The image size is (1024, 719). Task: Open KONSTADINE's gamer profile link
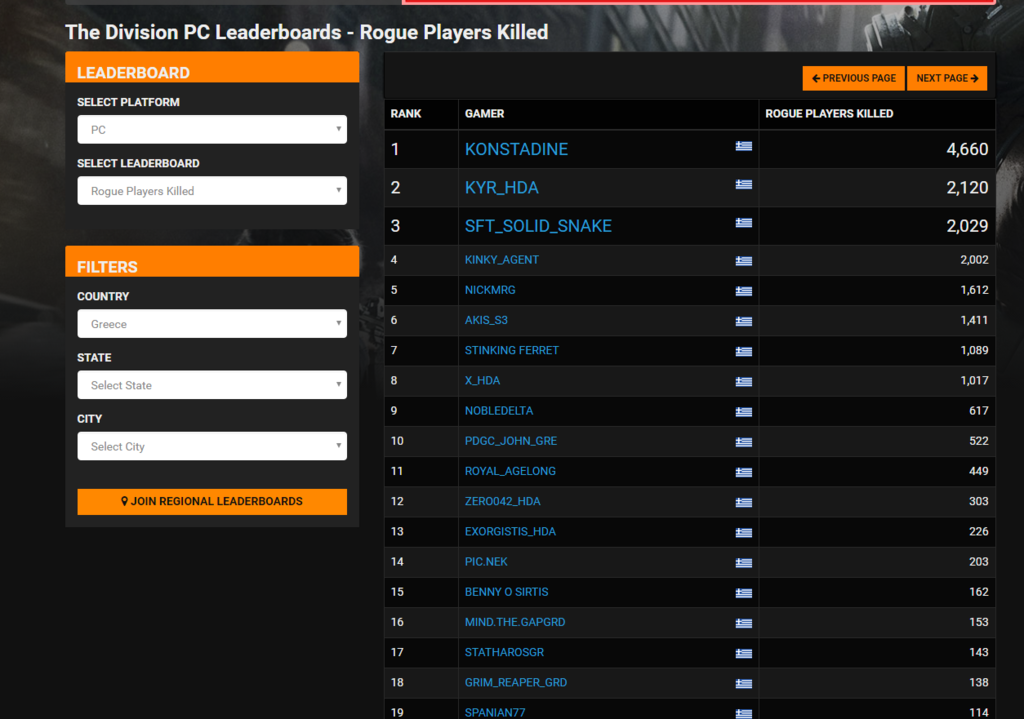coord(516,149)
